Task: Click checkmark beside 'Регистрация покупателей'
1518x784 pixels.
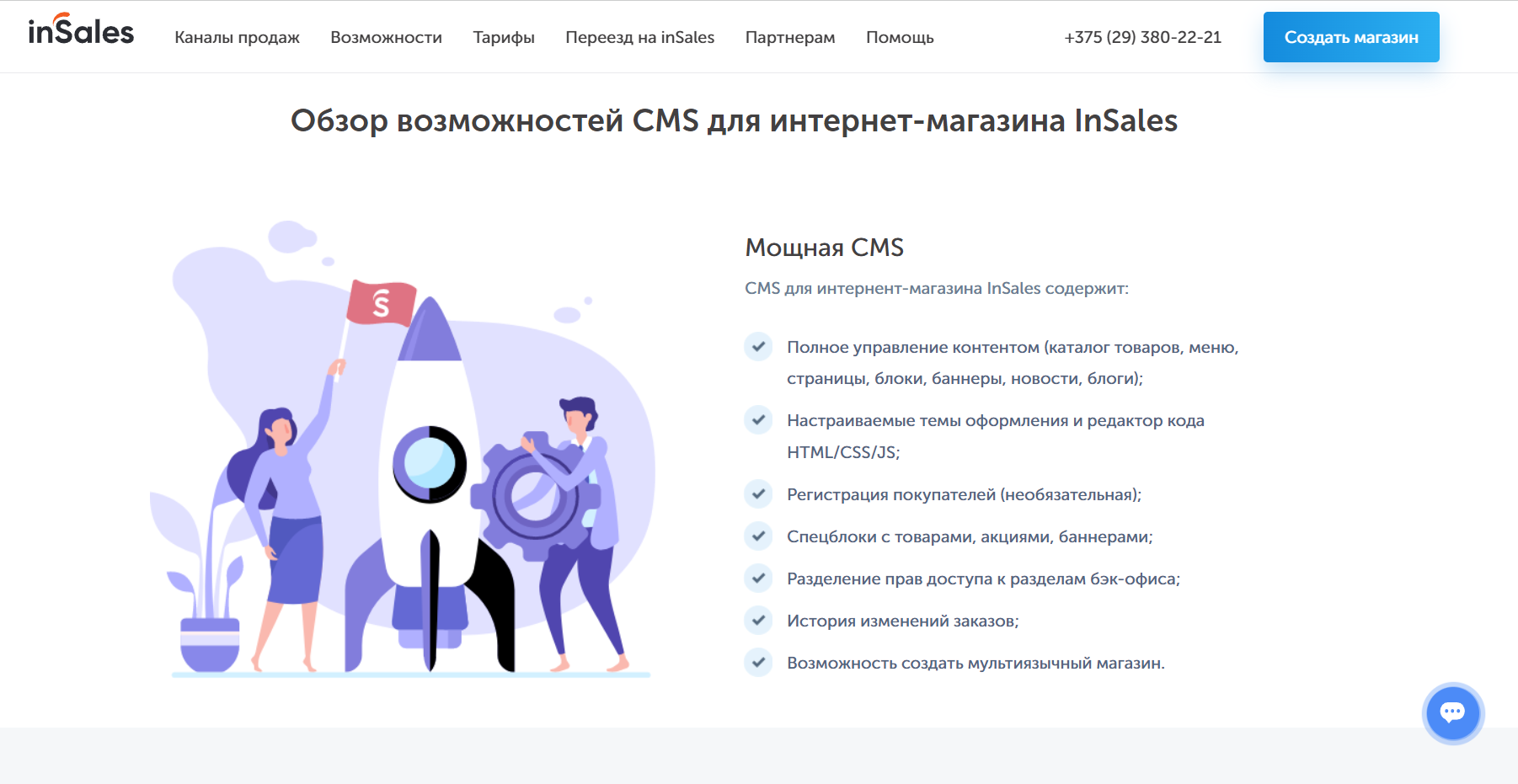Action: 758,493
